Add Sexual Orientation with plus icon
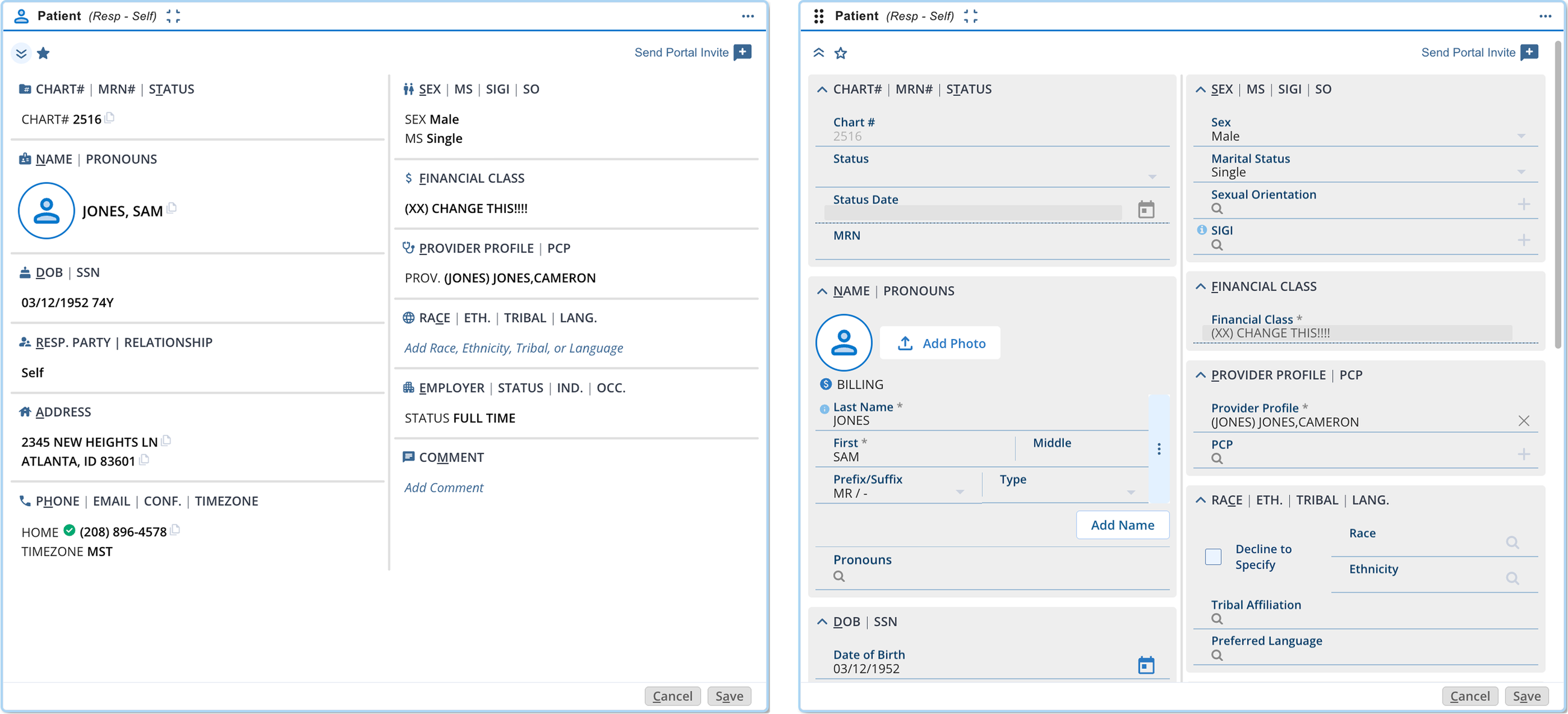Image resolution: width=1568 pixels, height=714 pixels. [1523, 204]
